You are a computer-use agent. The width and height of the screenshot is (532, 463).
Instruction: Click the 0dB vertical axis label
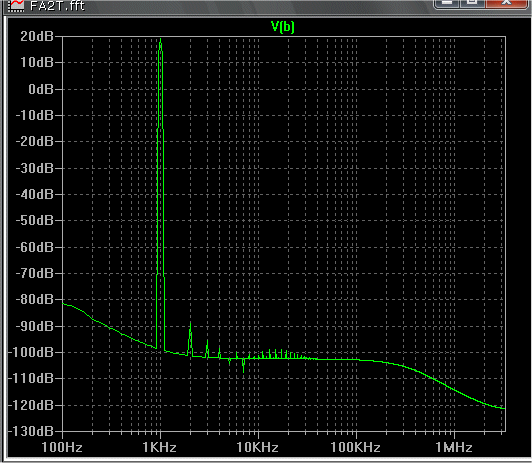coord(41,89)
